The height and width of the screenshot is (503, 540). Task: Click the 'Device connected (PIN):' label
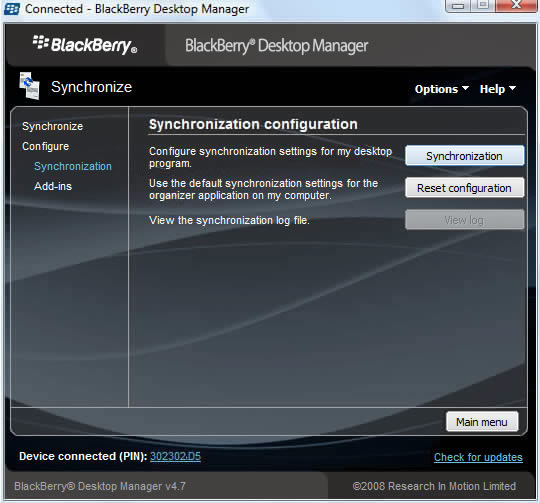click(x=83, y=456)
